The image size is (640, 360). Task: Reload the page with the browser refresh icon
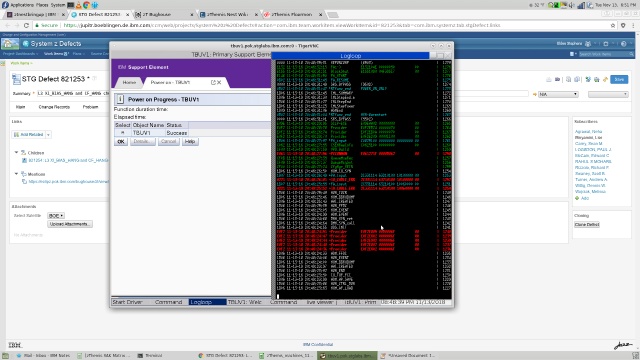pos(26,25)
